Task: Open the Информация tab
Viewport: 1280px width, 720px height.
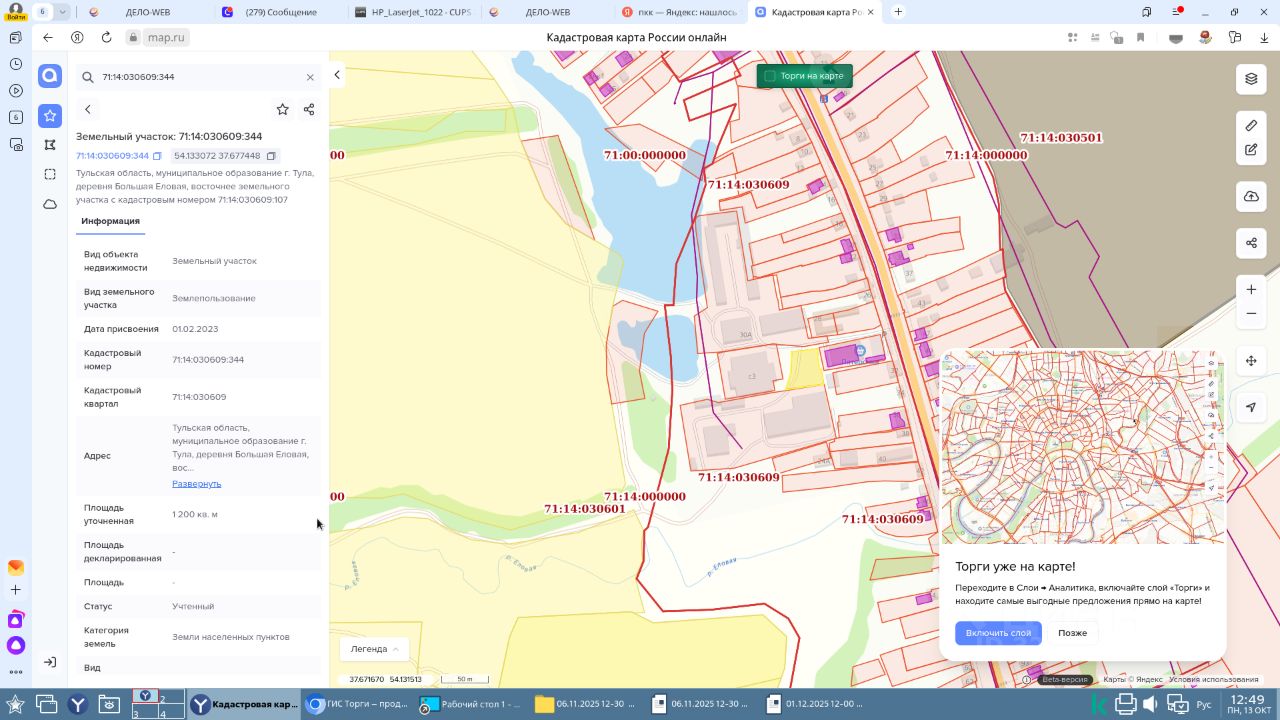Action: (x=111, y=221)
